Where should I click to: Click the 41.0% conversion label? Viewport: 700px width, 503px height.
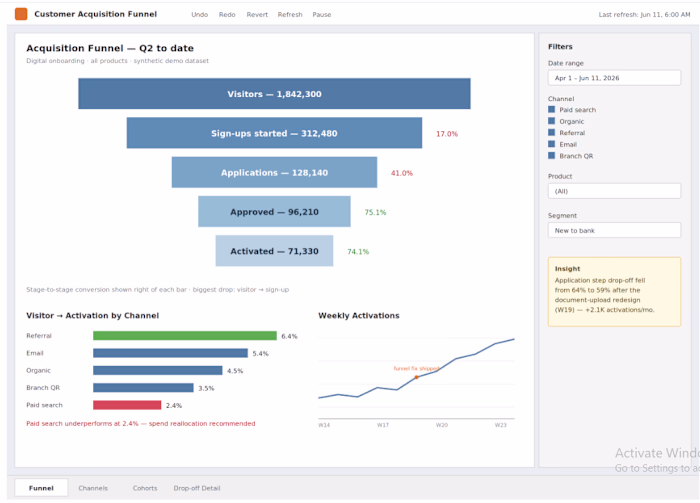pyautogui.click(x=402, y=173)
